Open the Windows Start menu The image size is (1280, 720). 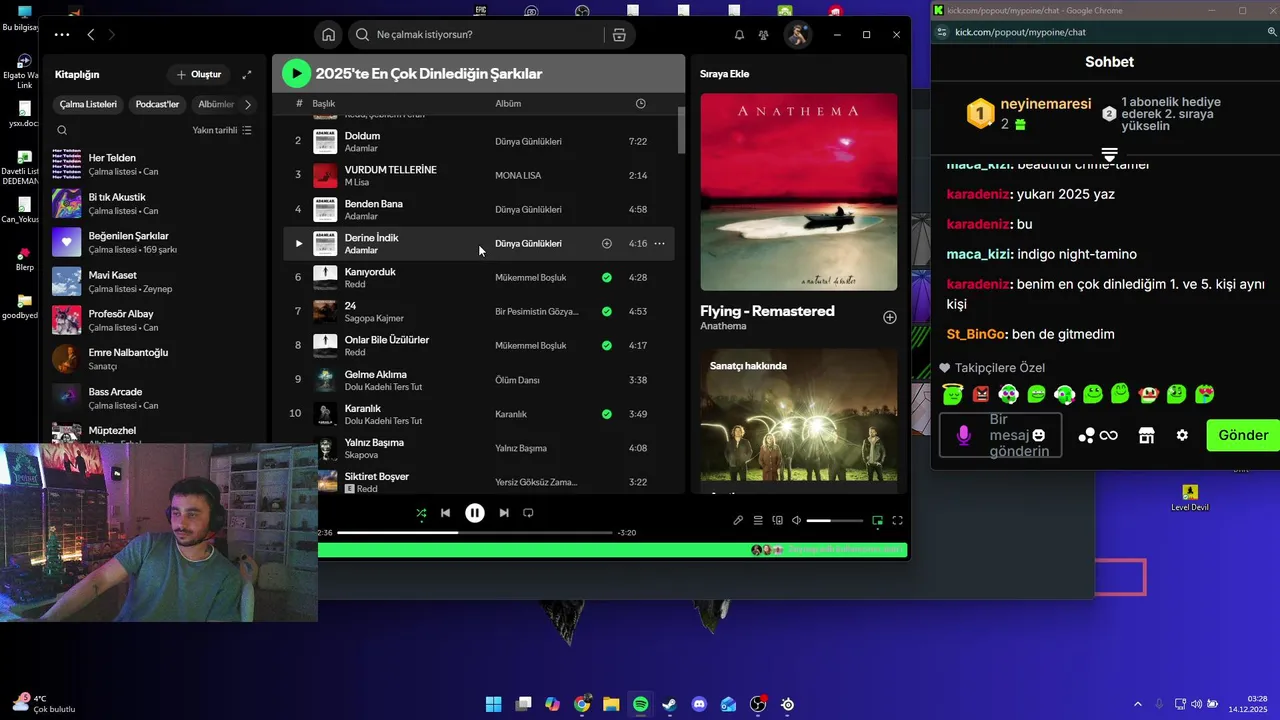pos(493,704)
